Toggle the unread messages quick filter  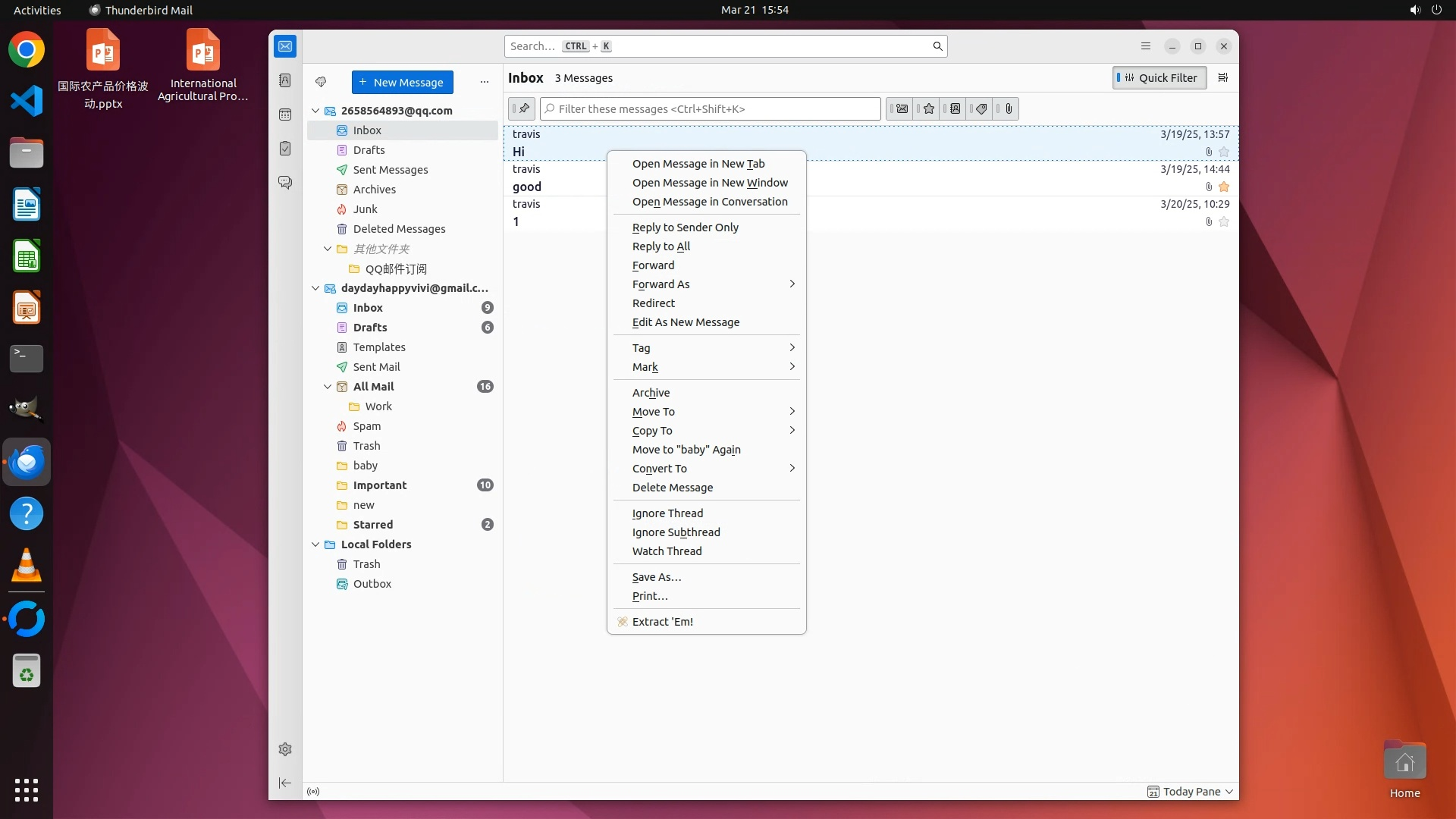(x=902, y=109)
